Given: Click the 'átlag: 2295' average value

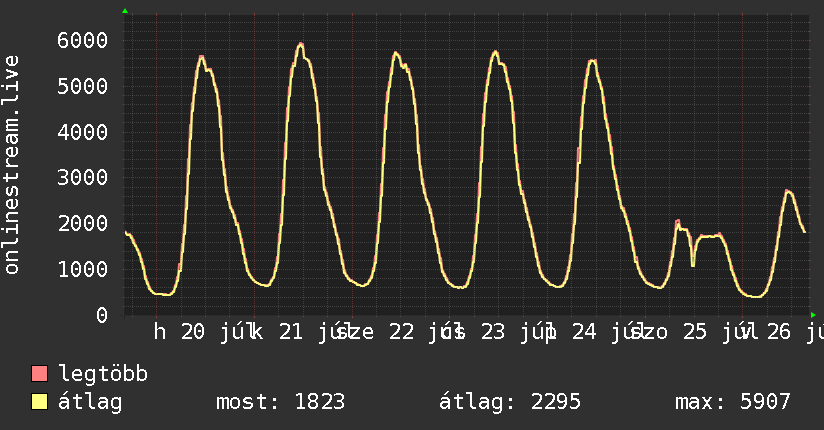Looking at the screenshot, I should pyautogui.click(x=510, y=403).
